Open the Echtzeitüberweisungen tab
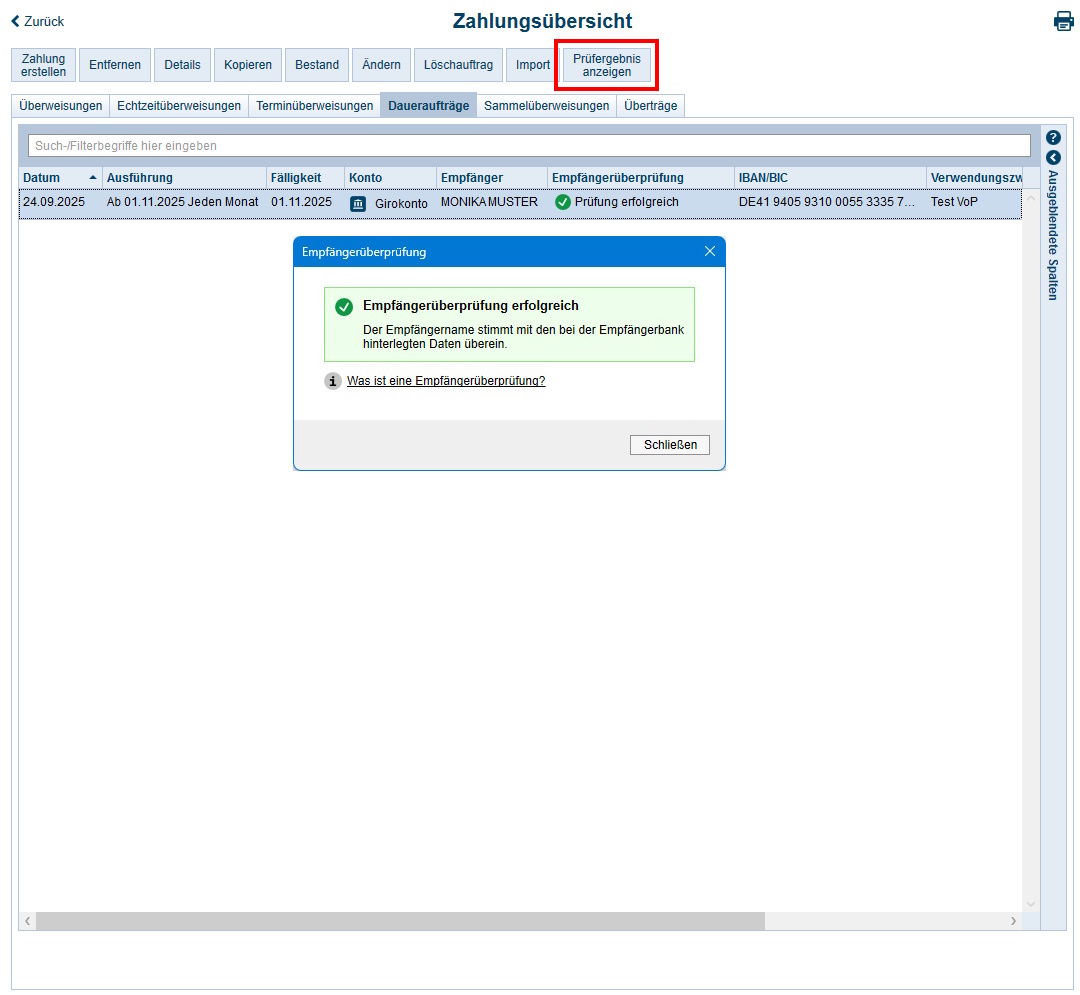The height and width of the screenshot is (995, 1080). [179, 106]
